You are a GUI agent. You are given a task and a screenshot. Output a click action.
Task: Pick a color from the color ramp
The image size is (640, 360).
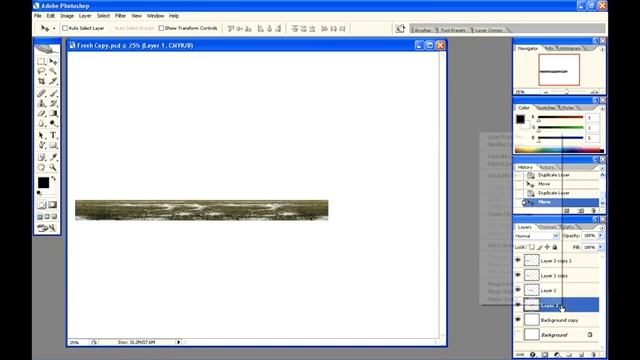click(559, 150)
